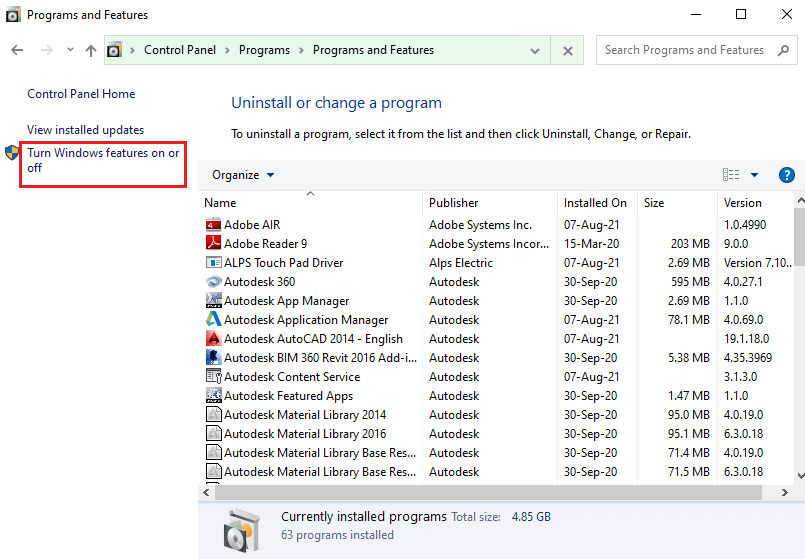Expand the more view options arrow
805x559 pixels.
[754, 175]
